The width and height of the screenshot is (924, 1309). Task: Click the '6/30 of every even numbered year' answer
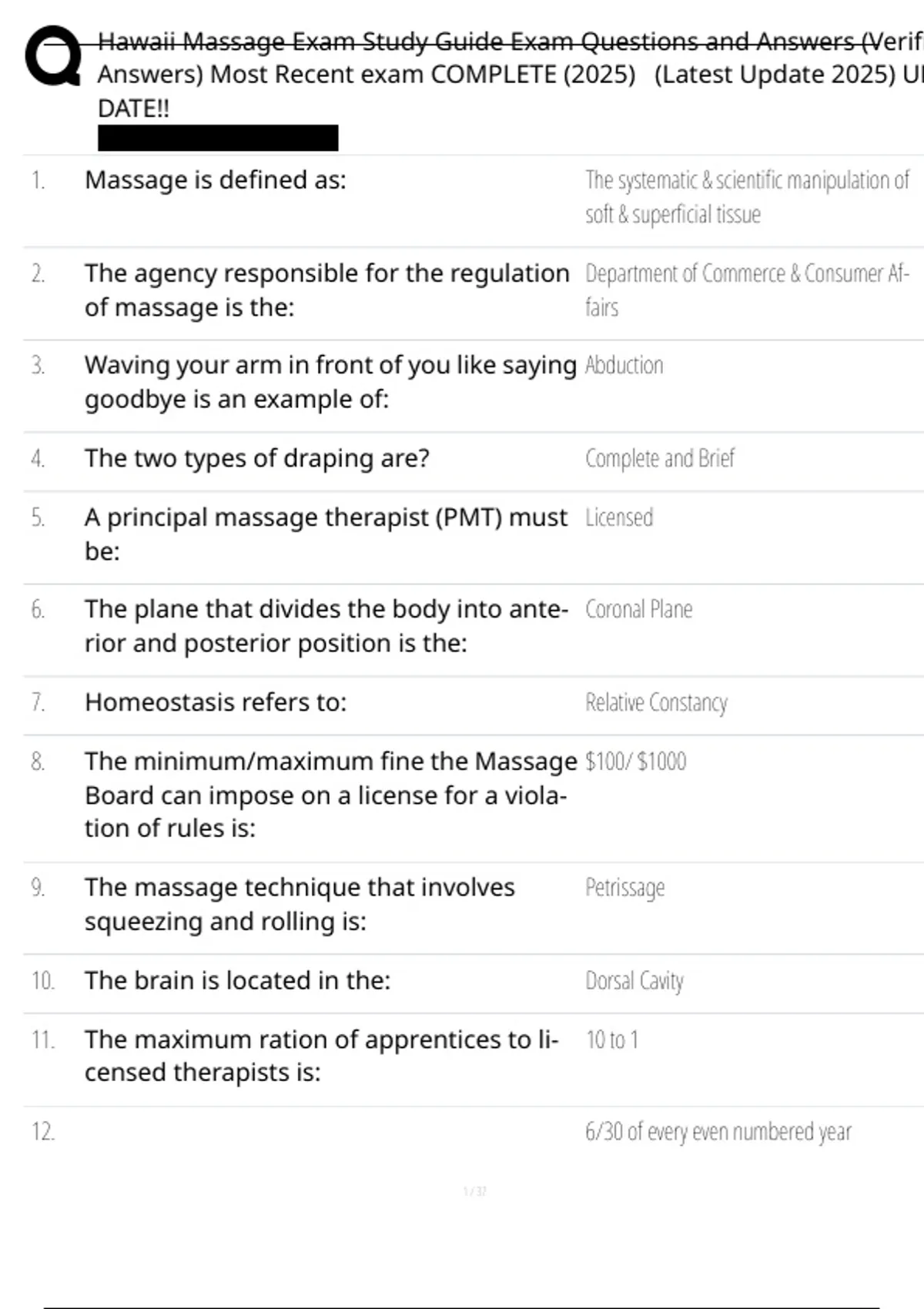pos(718,1132)
